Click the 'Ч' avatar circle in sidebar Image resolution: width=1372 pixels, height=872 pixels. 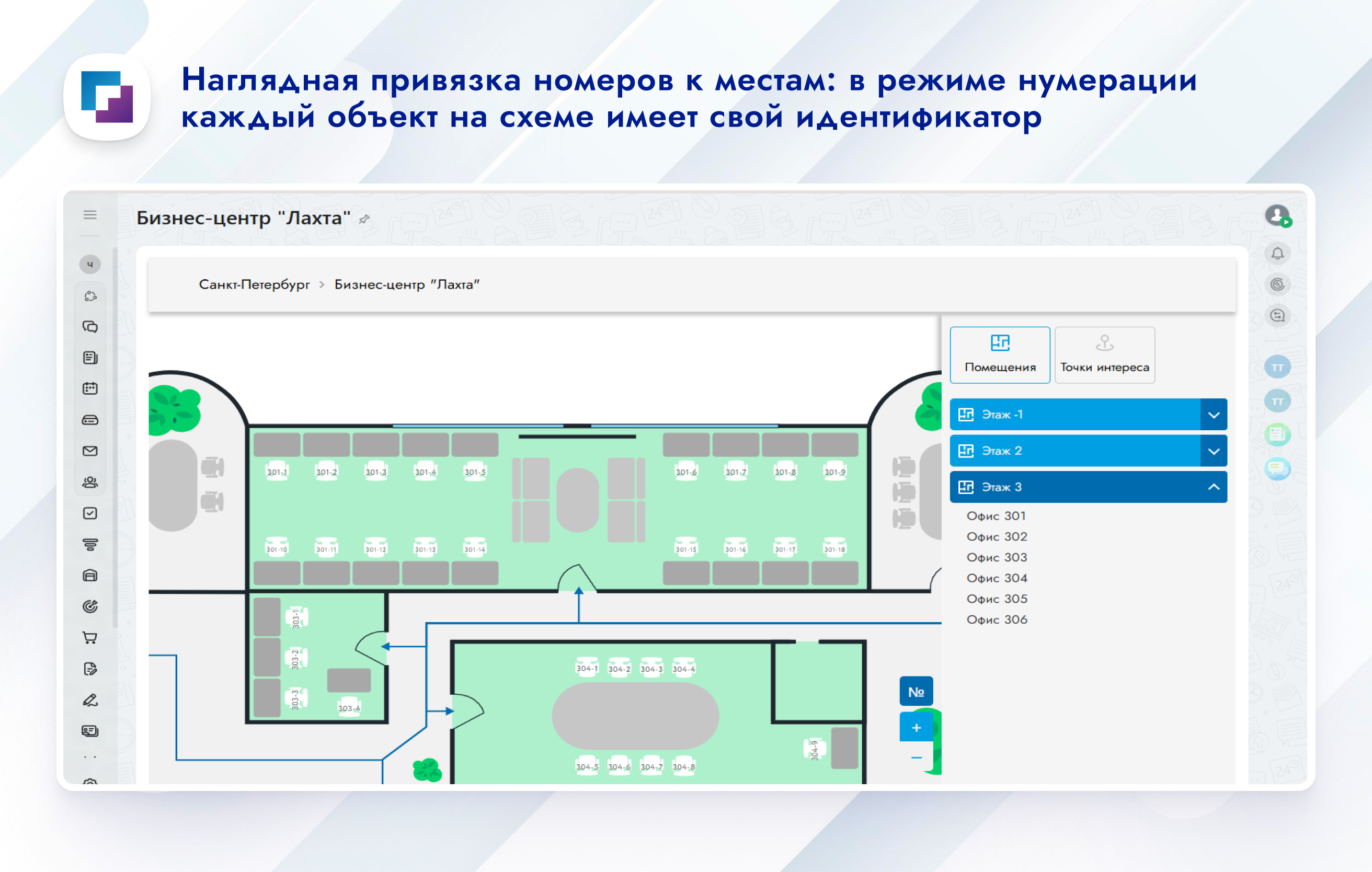[90, 265]
